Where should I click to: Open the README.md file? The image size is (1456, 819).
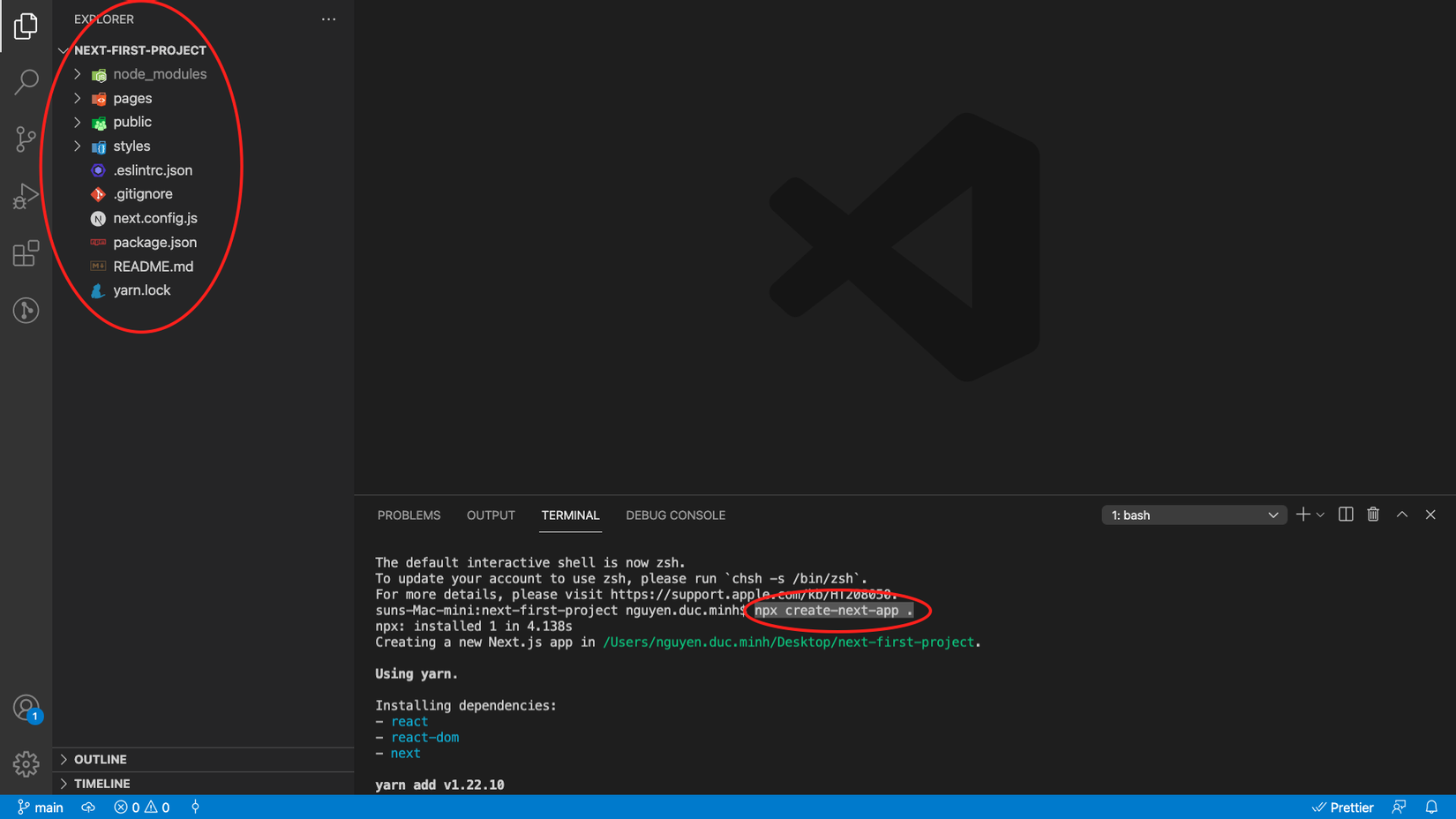pyautogui.click(x=154, y=267)
